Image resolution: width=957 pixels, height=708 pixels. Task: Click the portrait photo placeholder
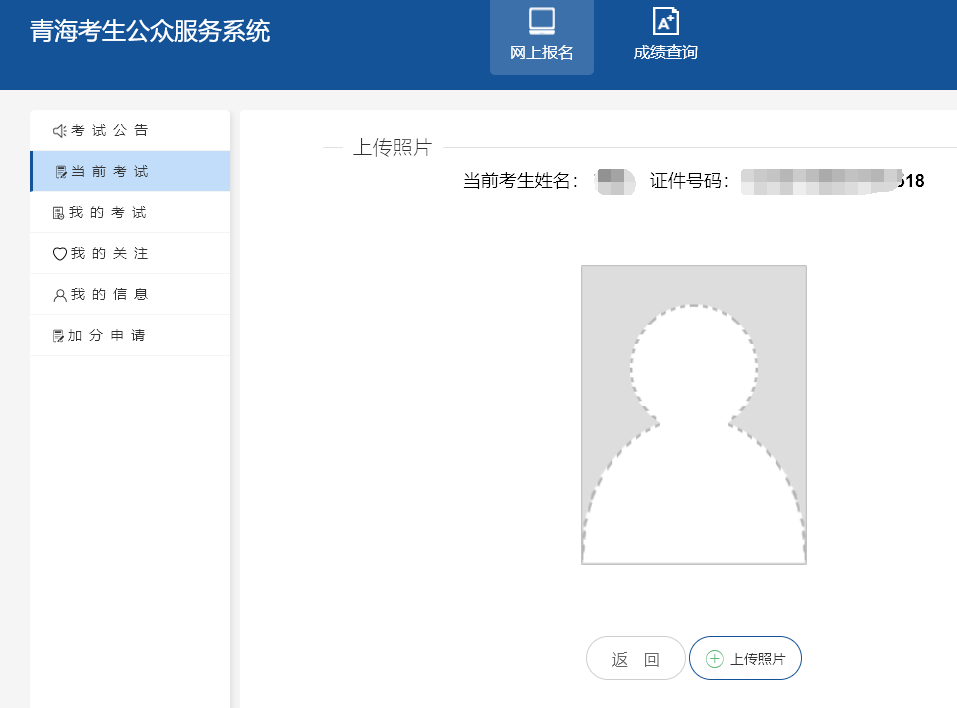(693, 414)
